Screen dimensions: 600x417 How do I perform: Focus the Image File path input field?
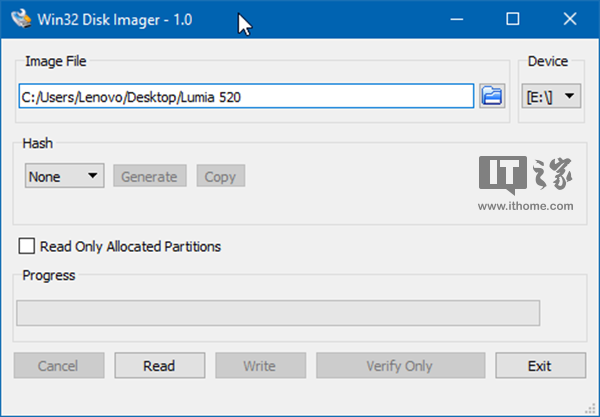(x=246, y=96)
